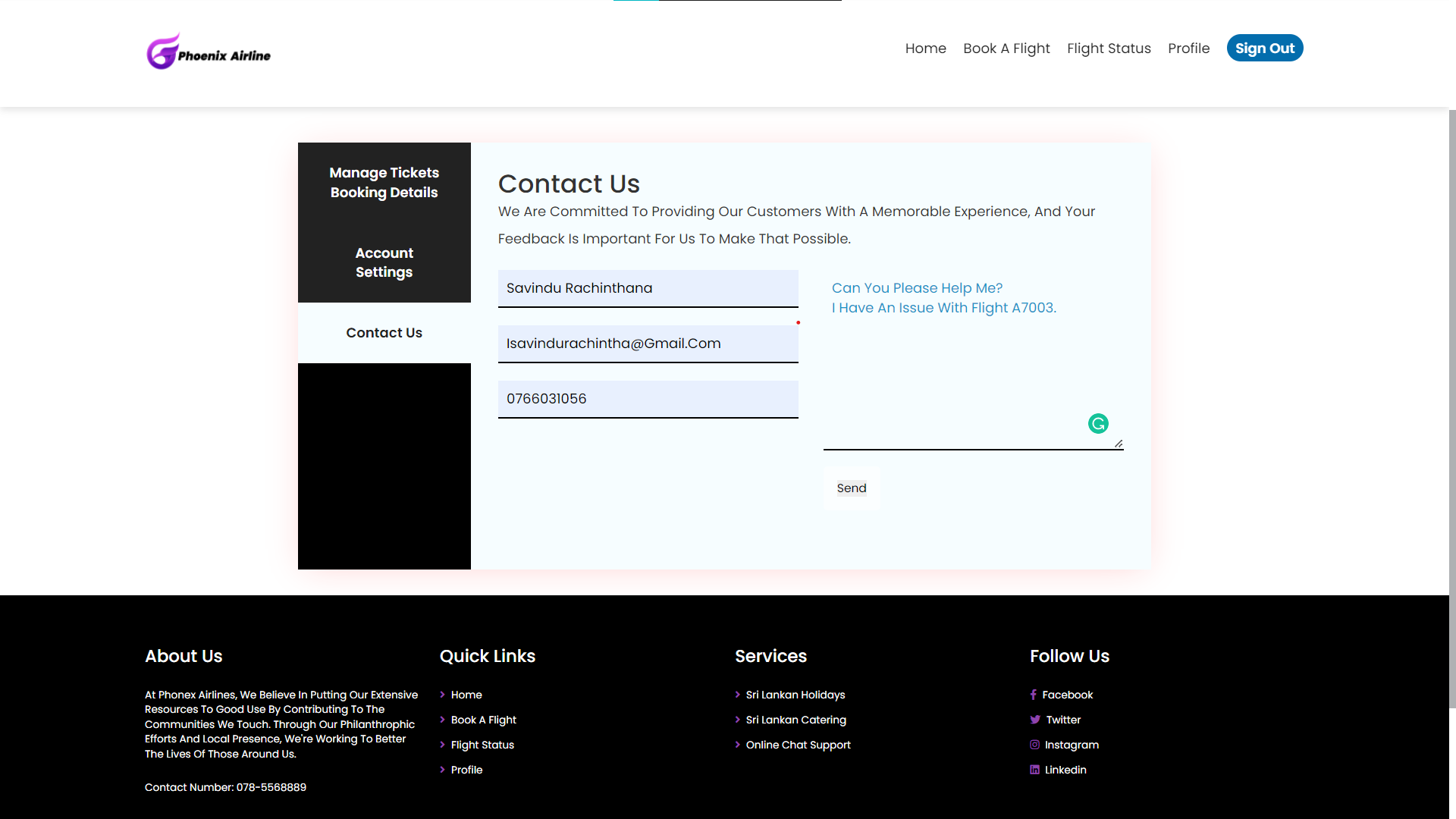Click the Twitter bird icon
The width and height of the screenshot is (1456, 819).
pos(1035,720)
